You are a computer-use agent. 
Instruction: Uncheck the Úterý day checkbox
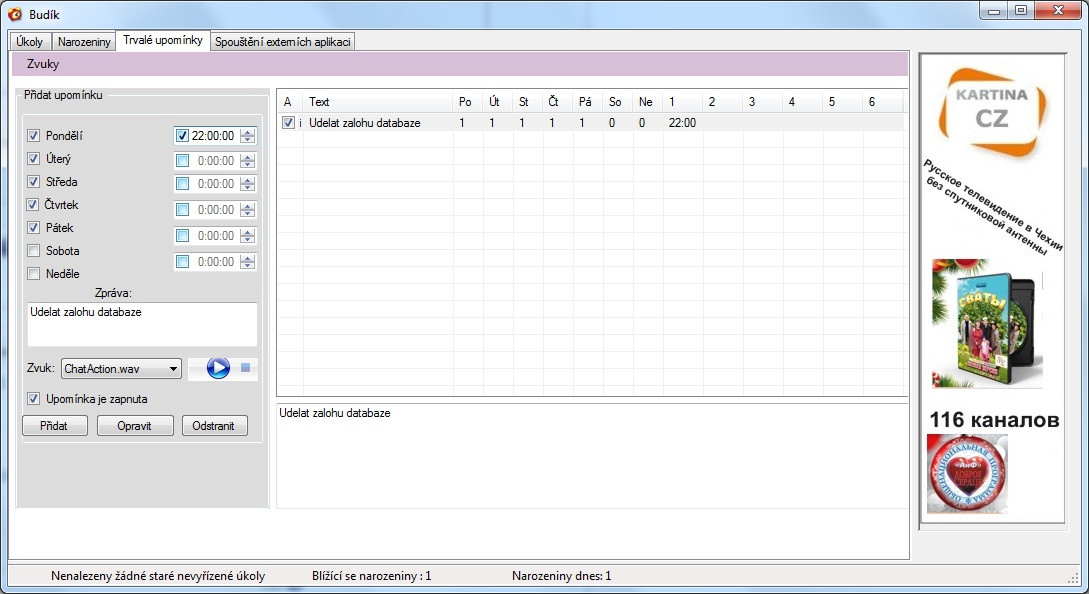(x=33, y=158)
